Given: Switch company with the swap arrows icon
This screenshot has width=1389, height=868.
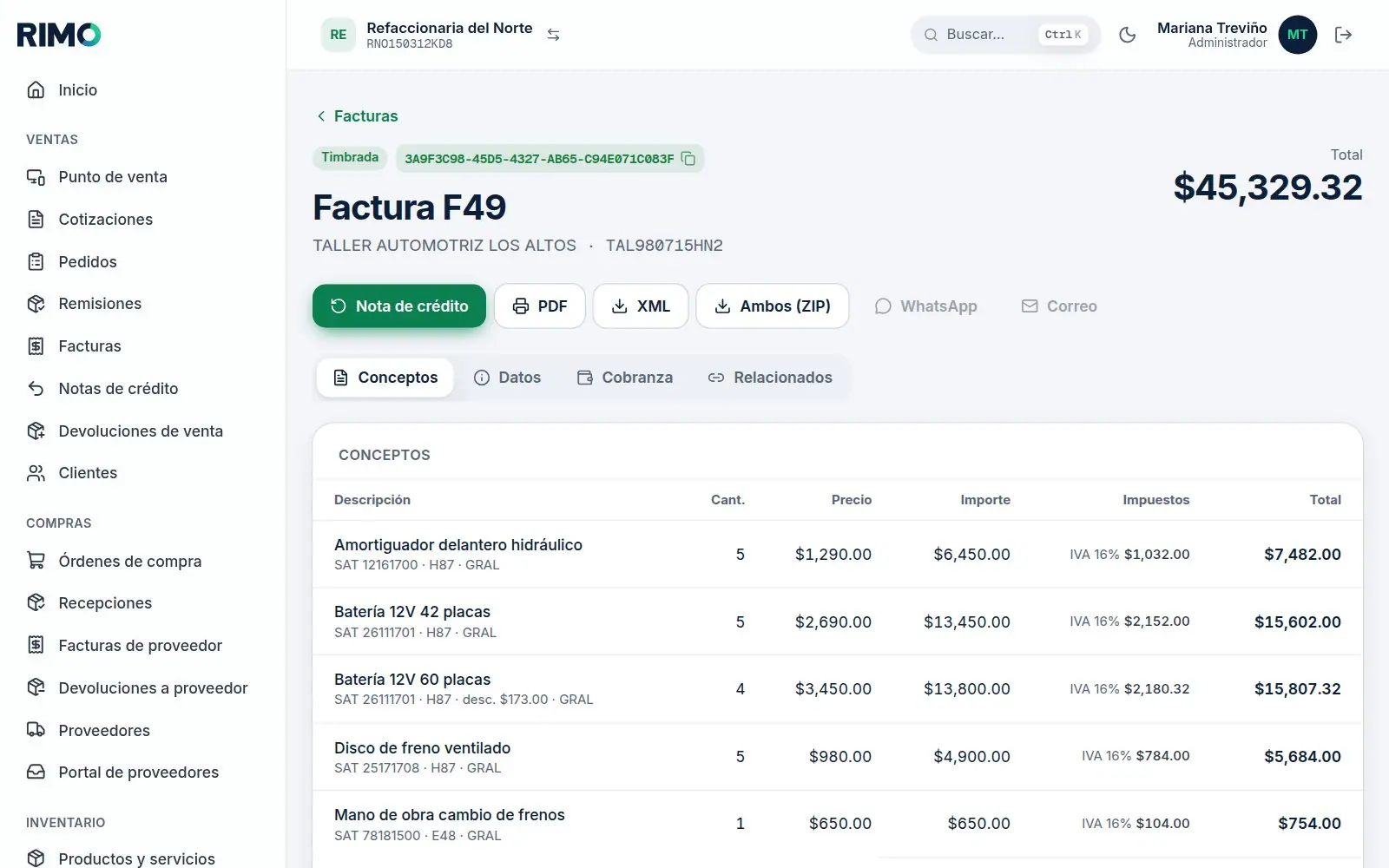Looking at the screenshot, I should coord(553,35).
